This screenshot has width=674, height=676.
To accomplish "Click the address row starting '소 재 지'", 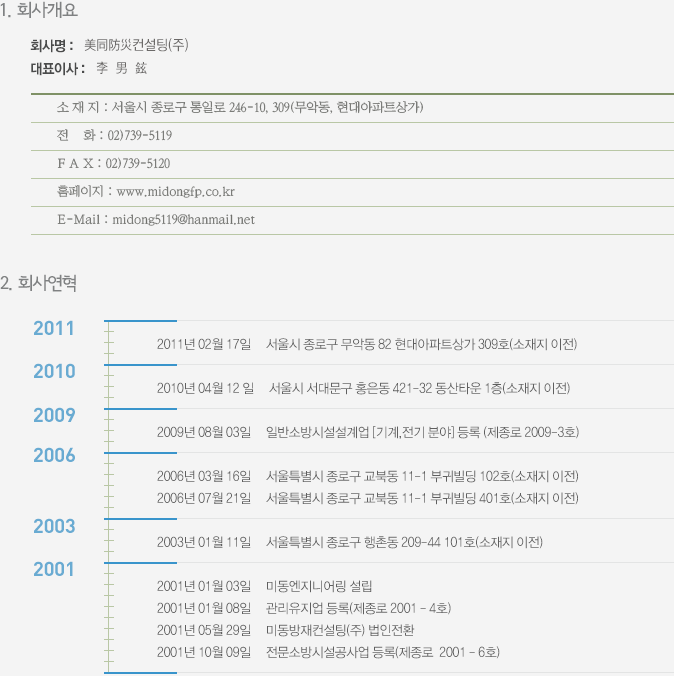I will tap(352, 108).
